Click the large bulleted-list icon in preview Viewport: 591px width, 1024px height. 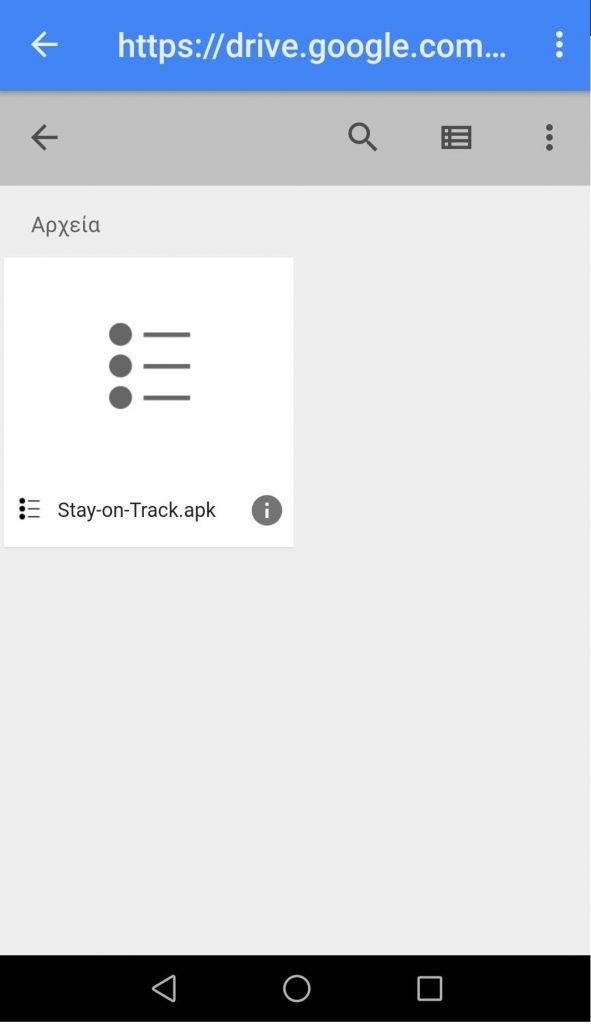point(149,366)
